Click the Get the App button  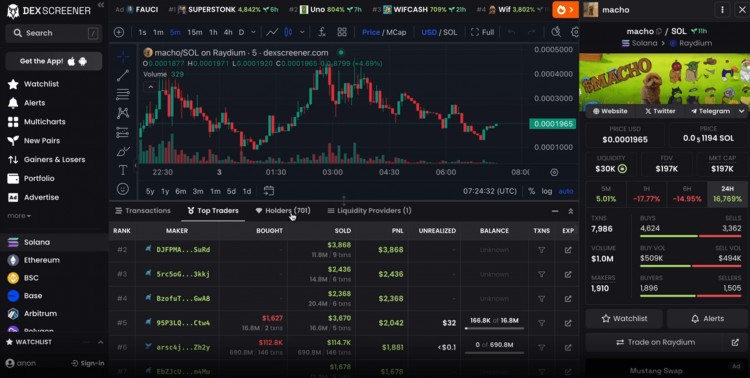(54, 61)
